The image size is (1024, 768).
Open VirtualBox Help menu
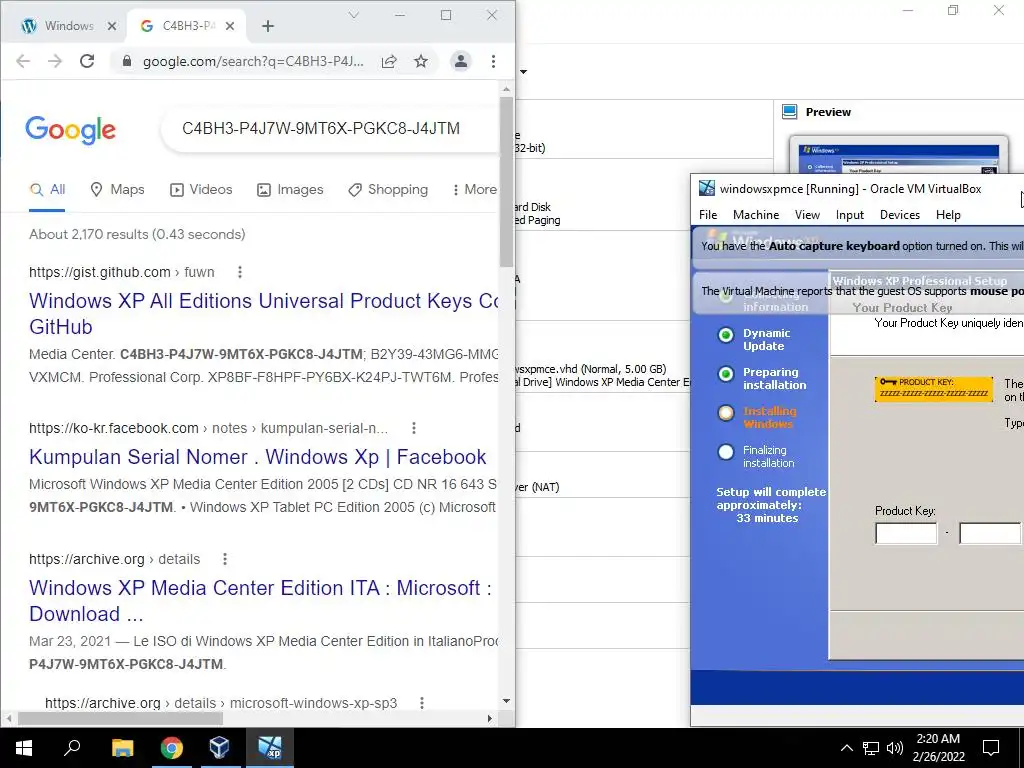click(x=948, y=215)
